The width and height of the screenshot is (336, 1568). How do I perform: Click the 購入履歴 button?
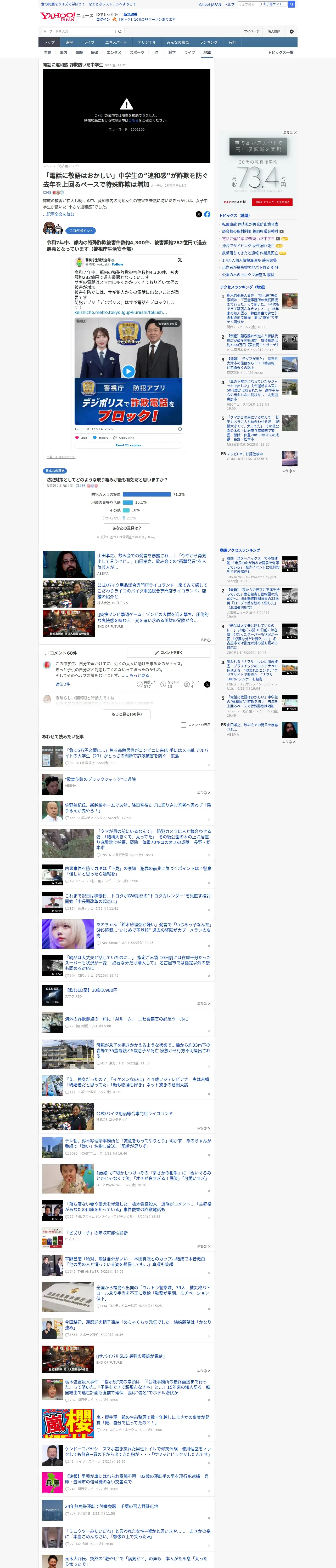click(274, 31)
